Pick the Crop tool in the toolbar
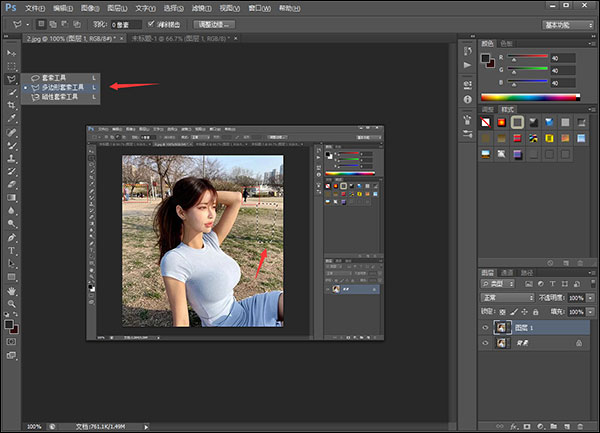600x433 pixels. 12,104
